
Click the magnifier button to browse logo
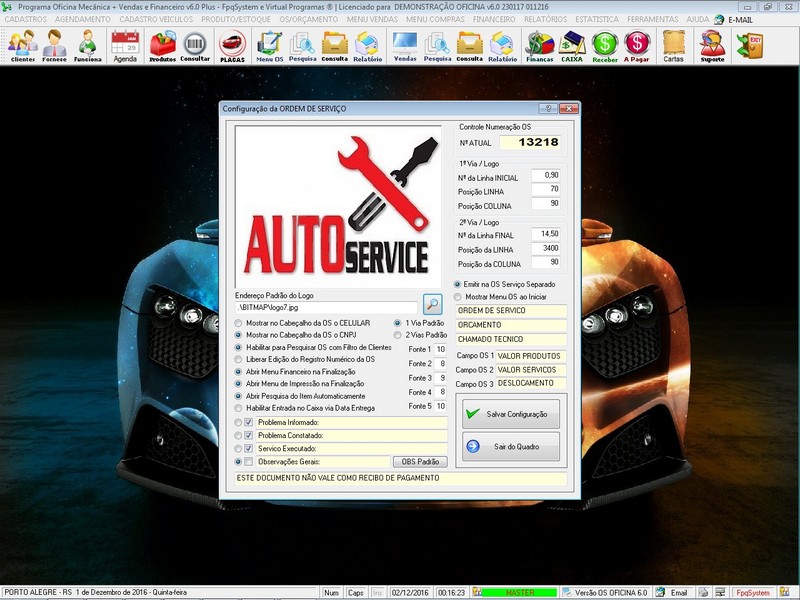(x=433, y=304)
